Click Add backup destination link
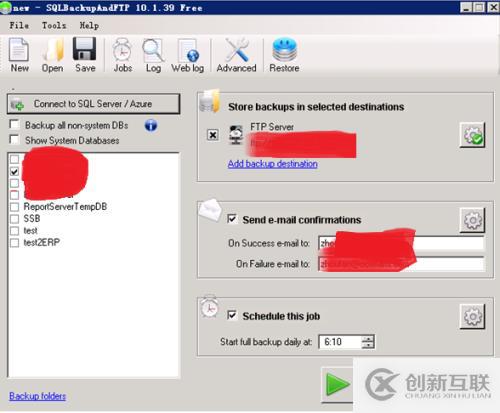 point(273,164)
